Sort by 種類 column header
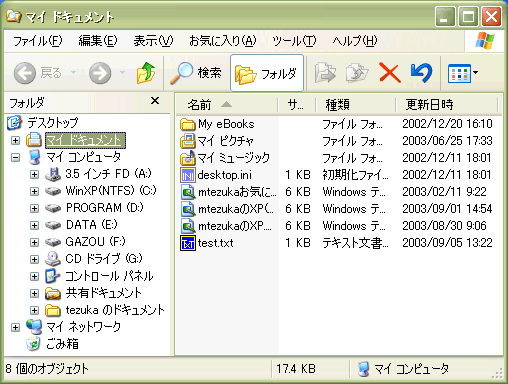 (355, 105)
